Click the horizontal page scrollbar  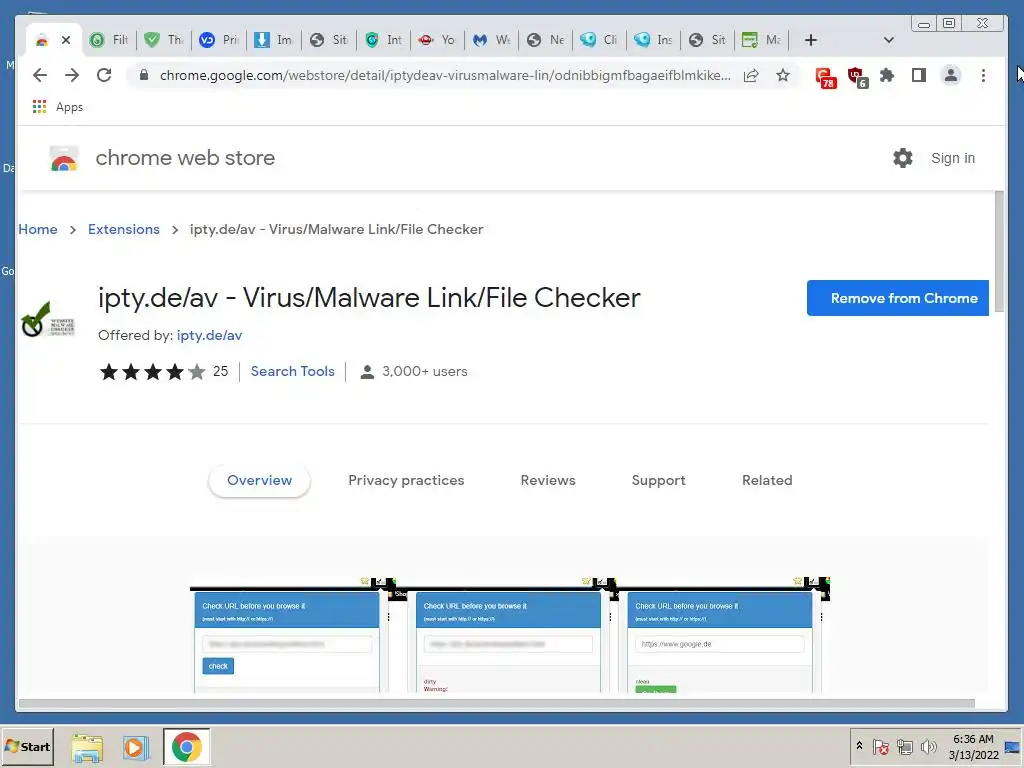coord(496,703)
